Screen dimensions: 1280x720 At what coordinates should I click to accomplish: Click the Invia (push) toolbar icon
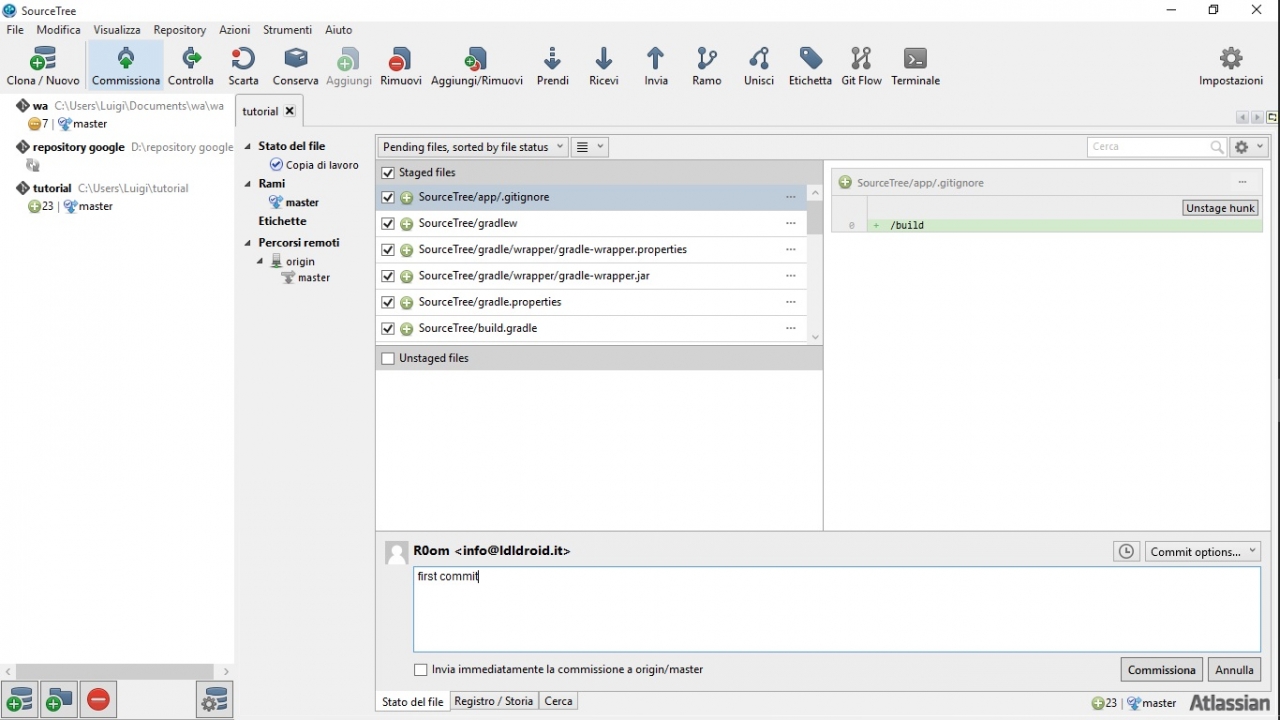[656, 66]
